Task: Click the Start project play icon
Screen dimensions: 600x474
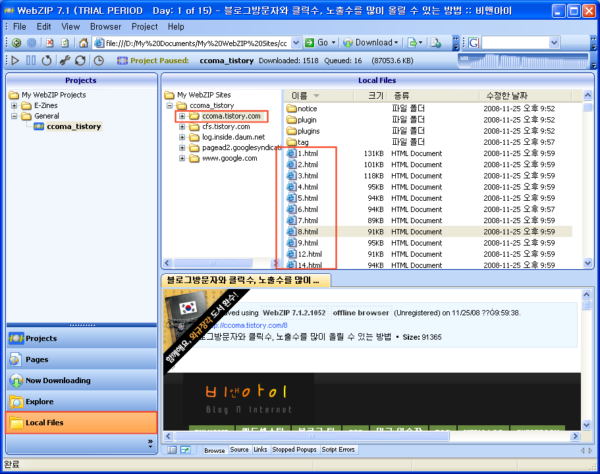Action: [x=15, y=60]
